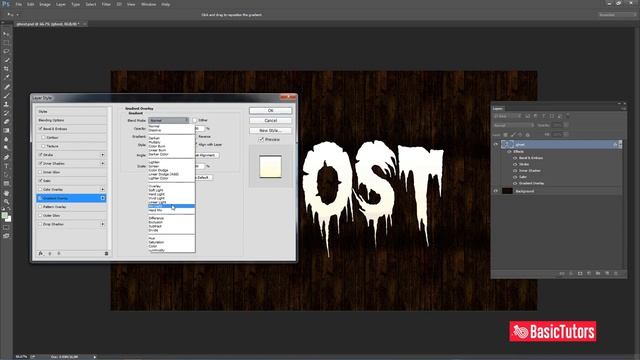Click the trash icon in Layer Style dialog
The height and width of the screenshot is (360, 640).
107,253
